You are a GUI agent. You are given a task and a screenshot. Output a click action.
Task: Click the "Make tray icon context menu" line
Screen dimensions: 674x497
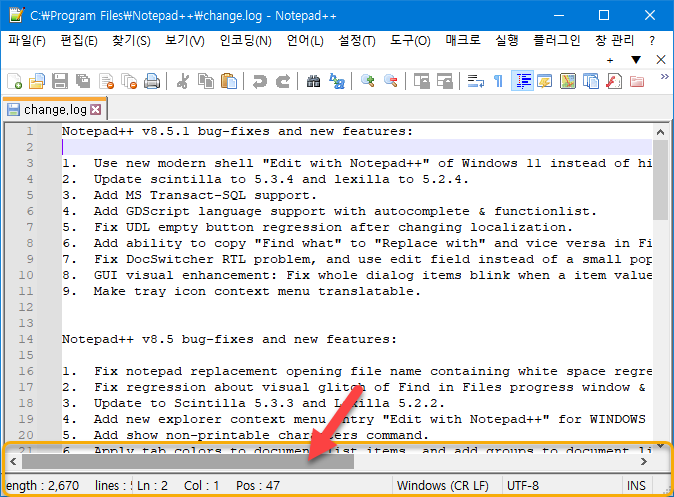coord(241,291)
